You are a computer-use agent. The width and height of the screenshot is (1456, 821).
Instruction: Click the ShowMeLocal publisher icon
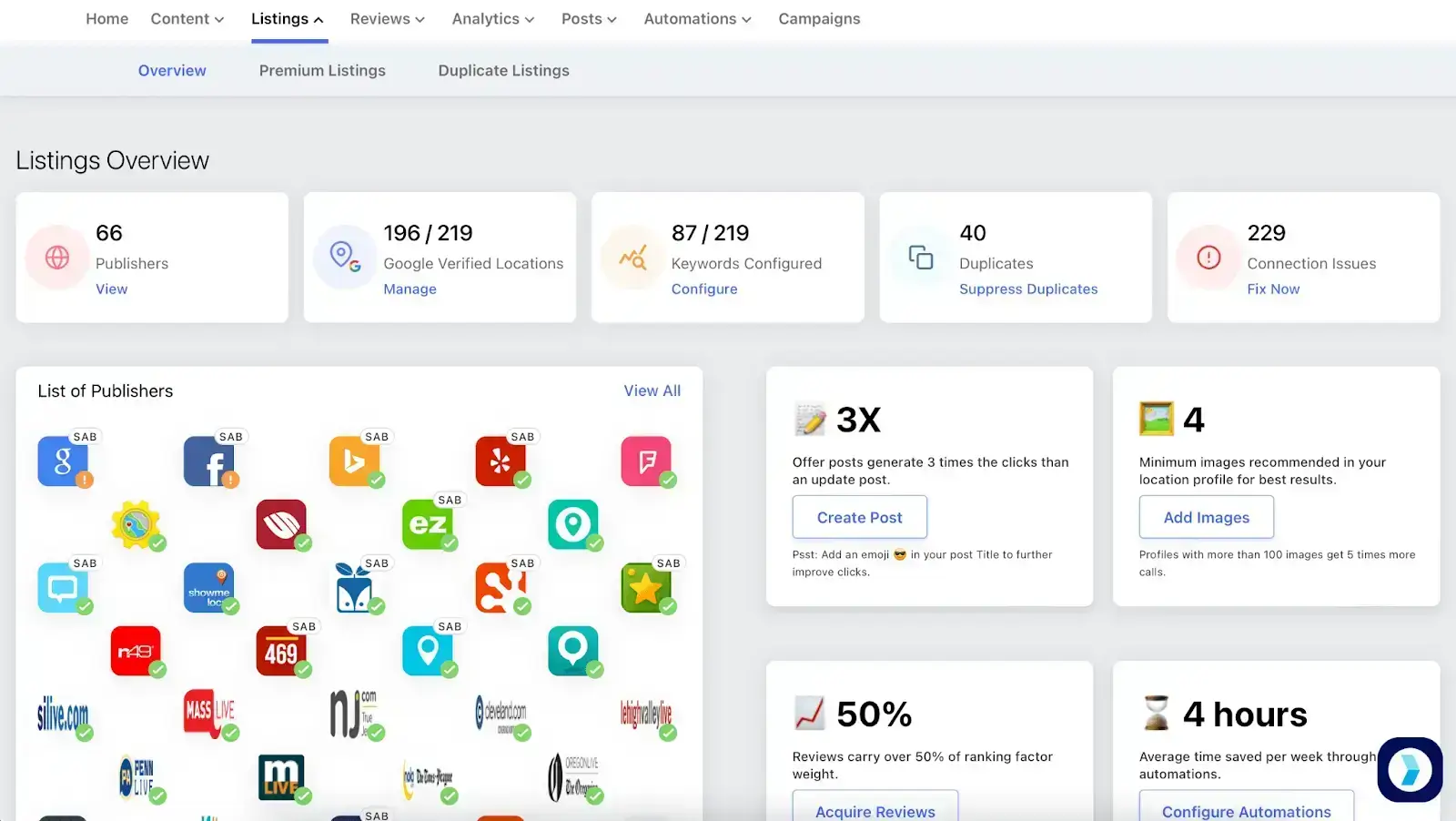[208, 587]
